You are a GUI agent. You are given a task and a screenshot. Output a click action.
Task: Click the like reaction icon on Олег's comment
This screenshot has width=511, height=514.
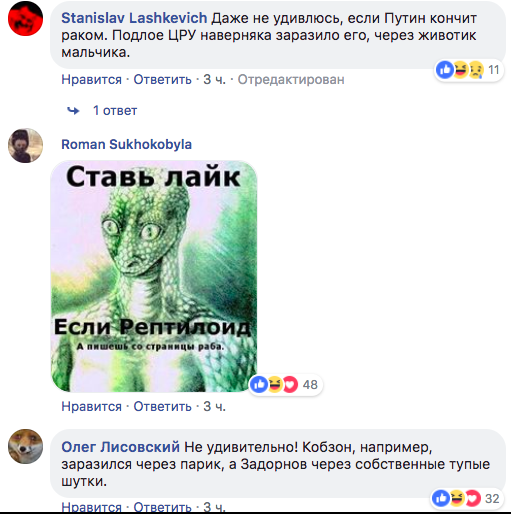(x=441, y=498)
